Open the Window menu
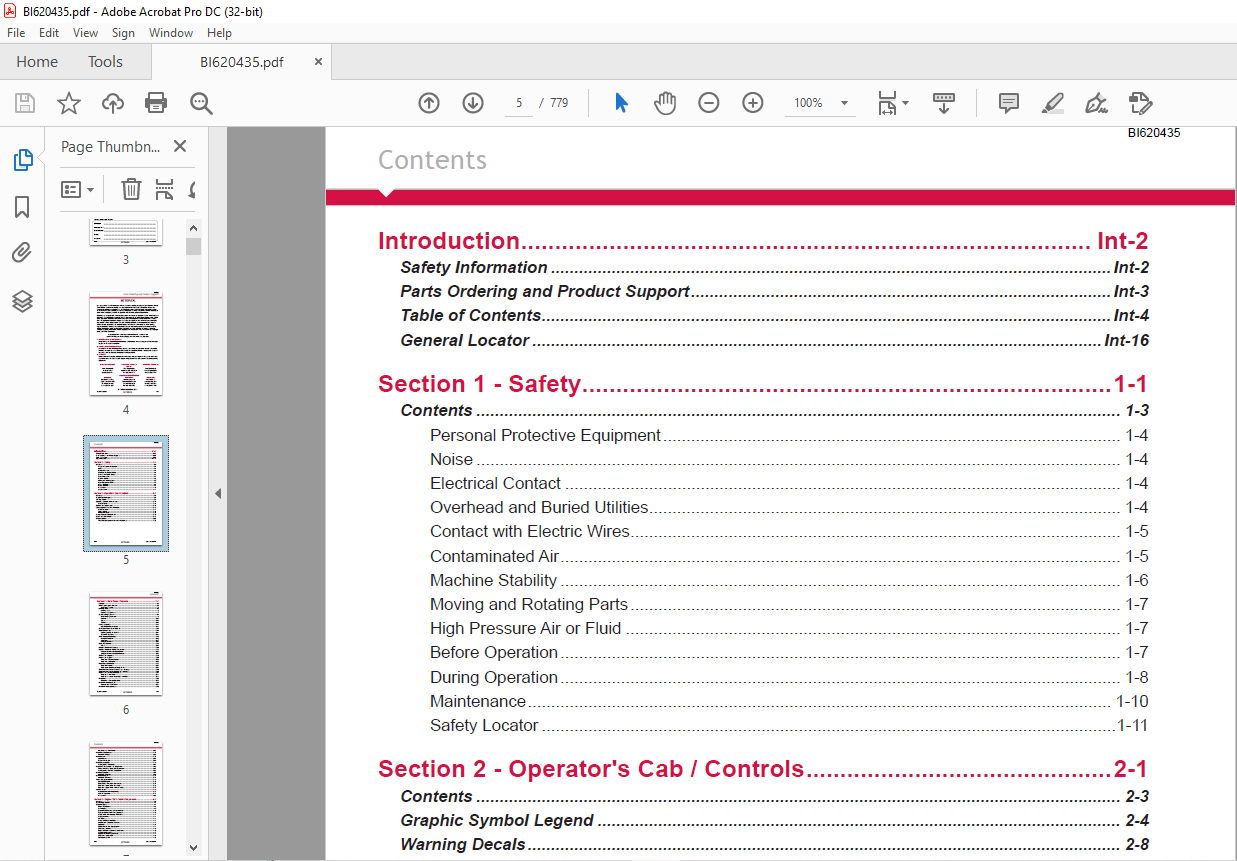1237x861 pixels. (171, 33)
